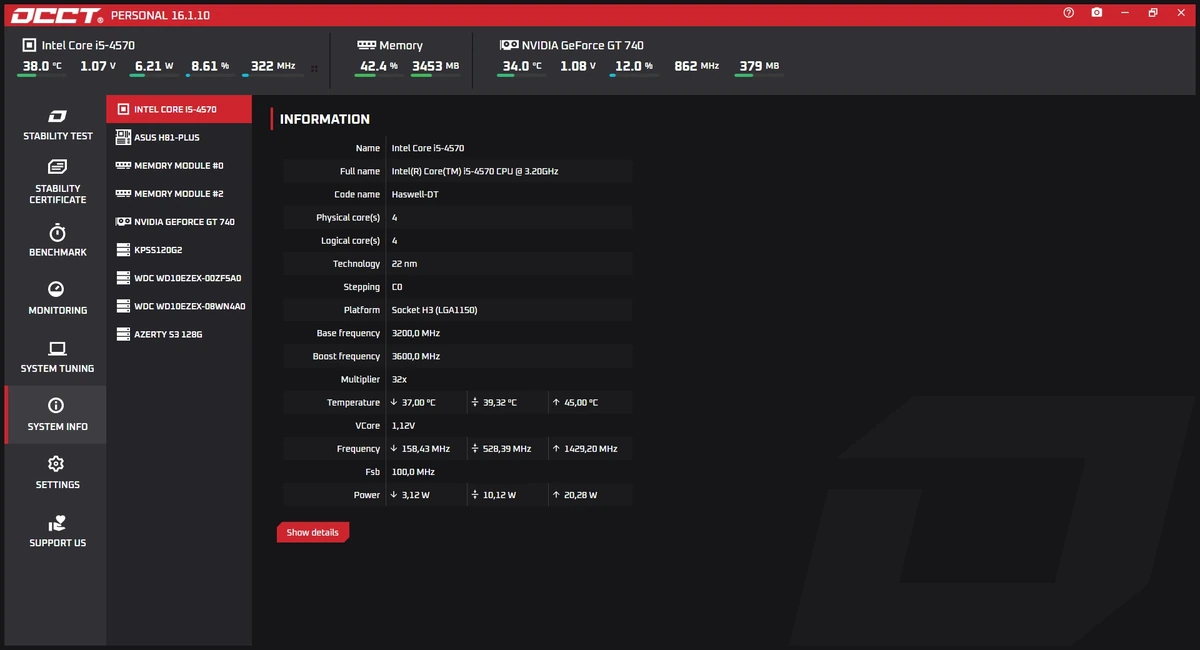
Task: Select Intel Core i5-4570 in device list
Action: pyautogui.click(x=179, y=109)
